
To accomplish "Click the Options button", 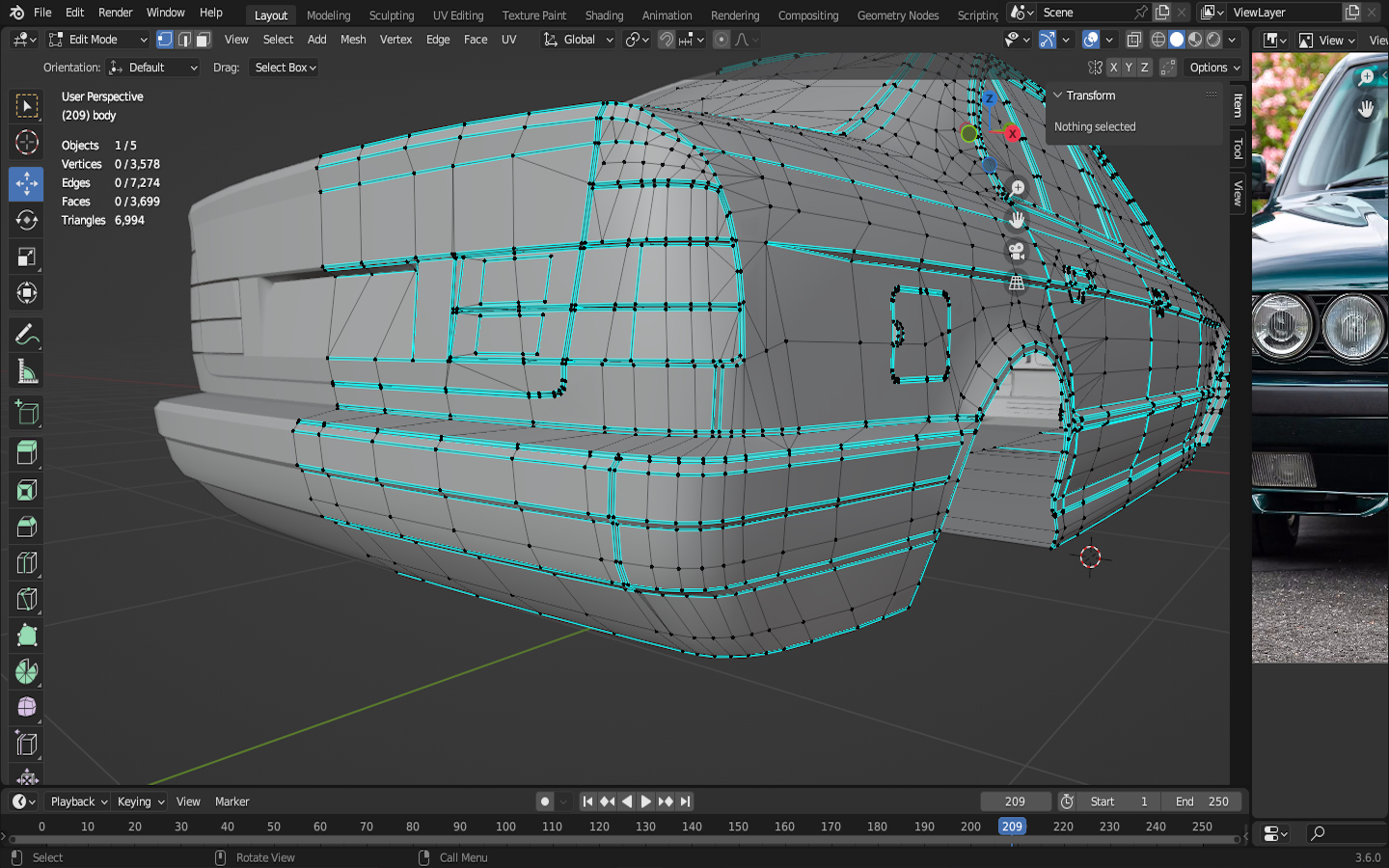I will (x=1213, y=68).
